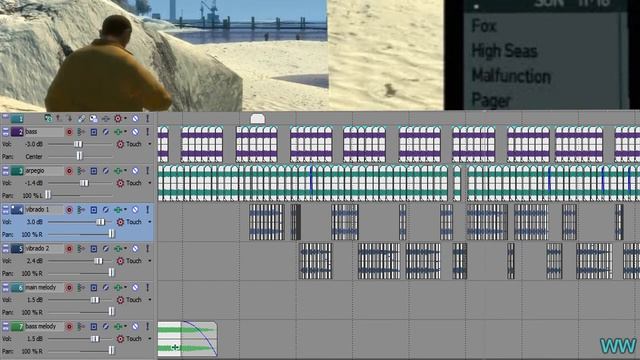
Task: Open automation mode dropdown on bass melody track
Action: [x=150, y=339]
